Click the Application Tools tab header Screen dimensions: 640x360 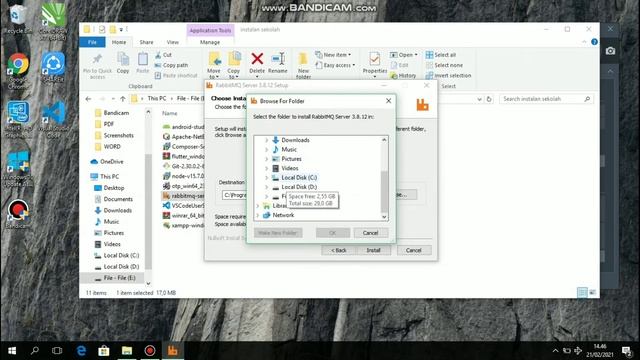[x=210, y=30]
